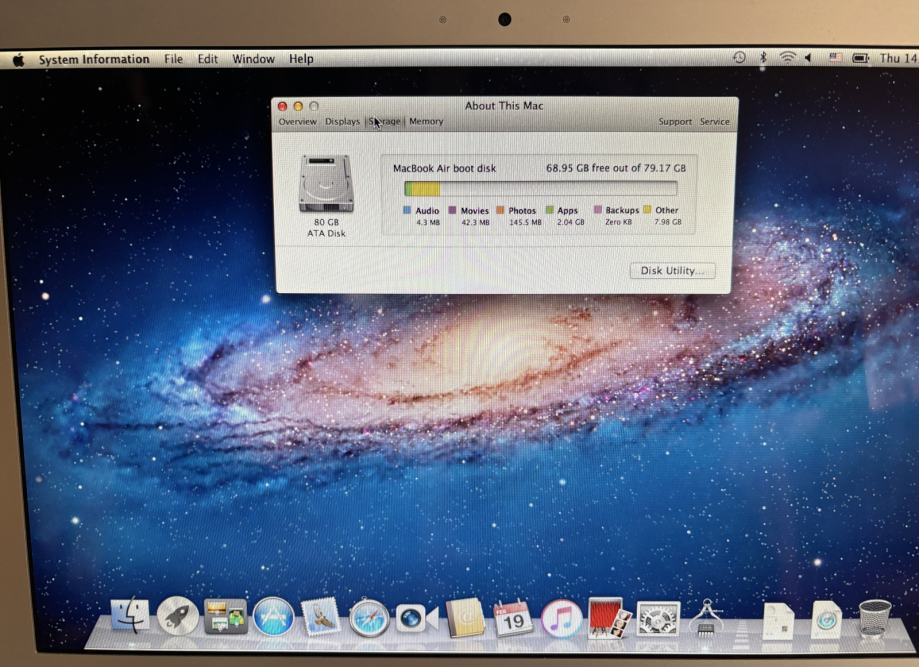
Task: Click the battery status icon
Action: pyautogui.click(x=860, y=58)
